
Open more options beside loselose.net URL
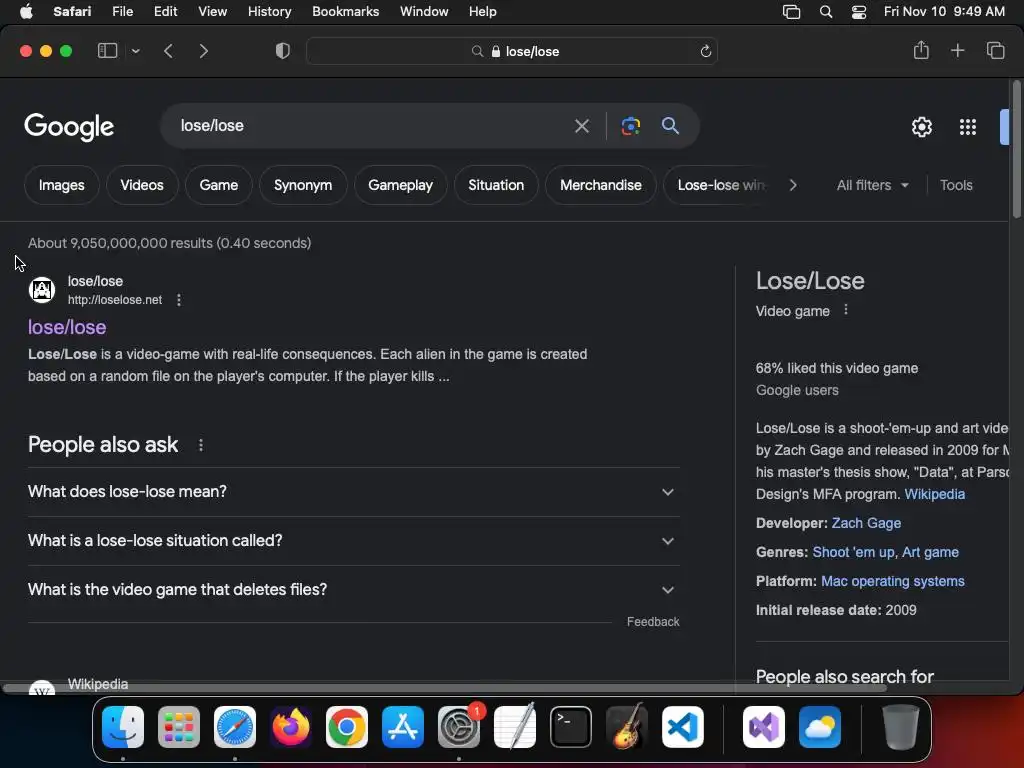click(179, 300)
